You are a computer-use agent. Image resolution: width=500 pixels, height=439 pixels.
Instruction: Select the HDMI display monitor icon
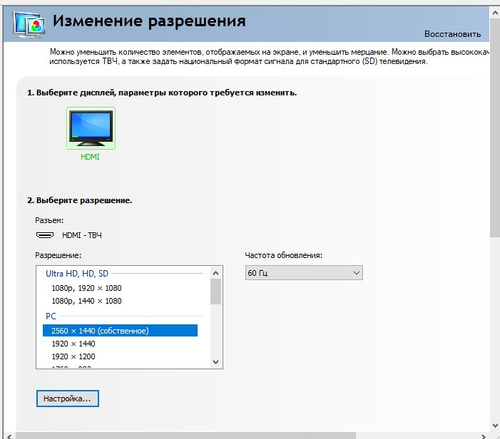tap(91, 128)
